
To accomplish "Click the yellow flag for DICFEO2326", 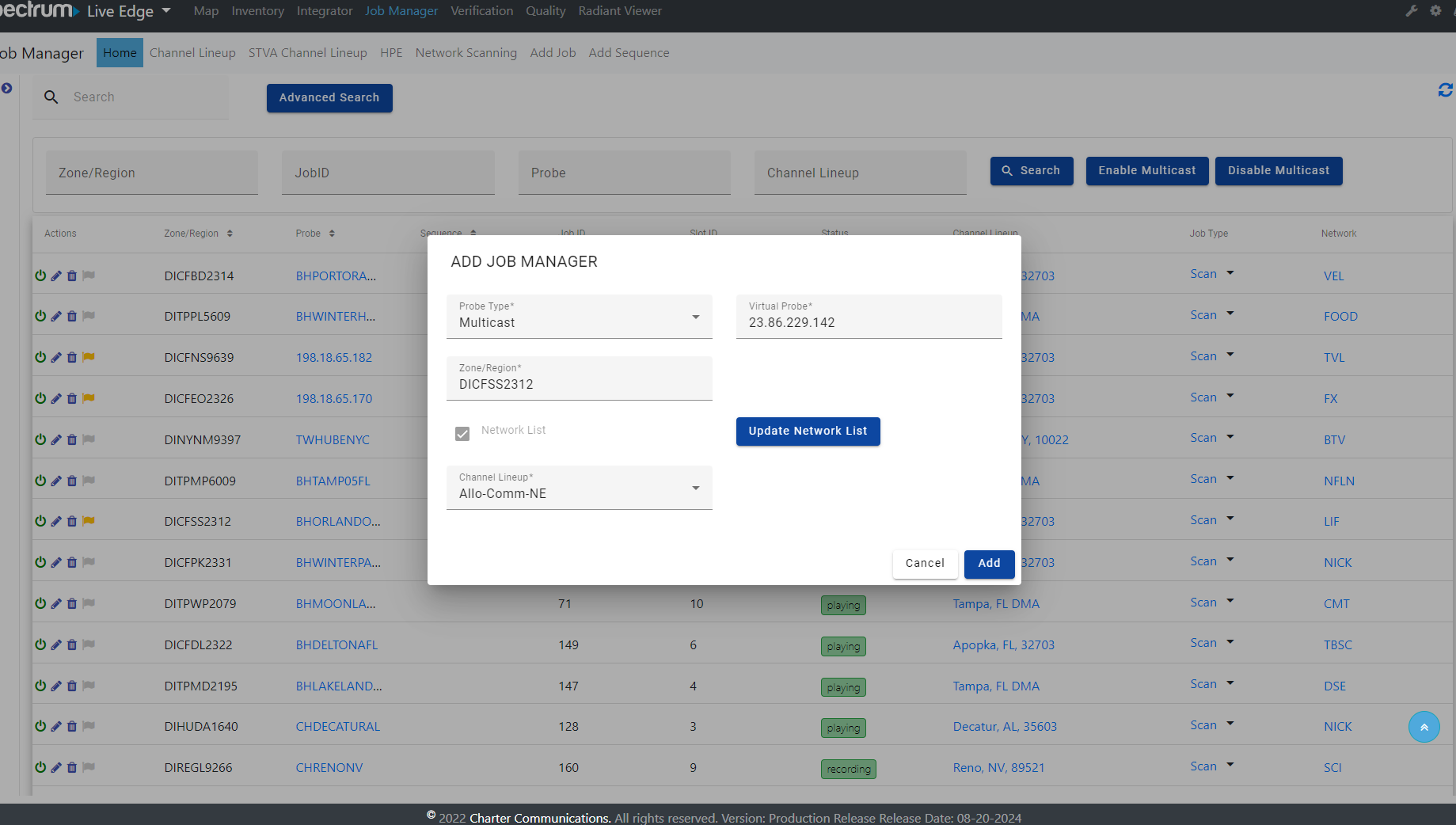I will click(89, 398).
